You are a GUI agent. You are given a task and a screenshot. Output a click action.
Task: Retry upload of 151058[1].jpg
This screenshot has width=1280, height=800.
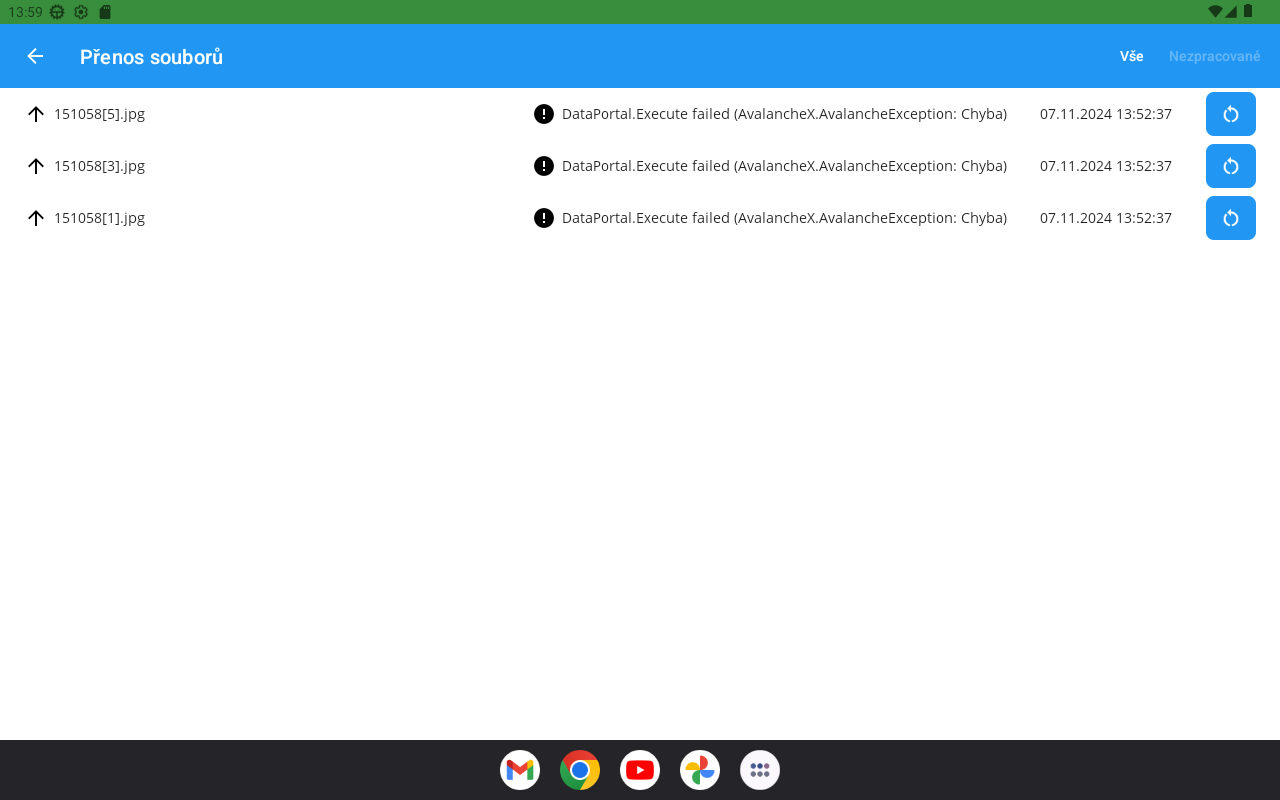click(x=1230, y=218)
